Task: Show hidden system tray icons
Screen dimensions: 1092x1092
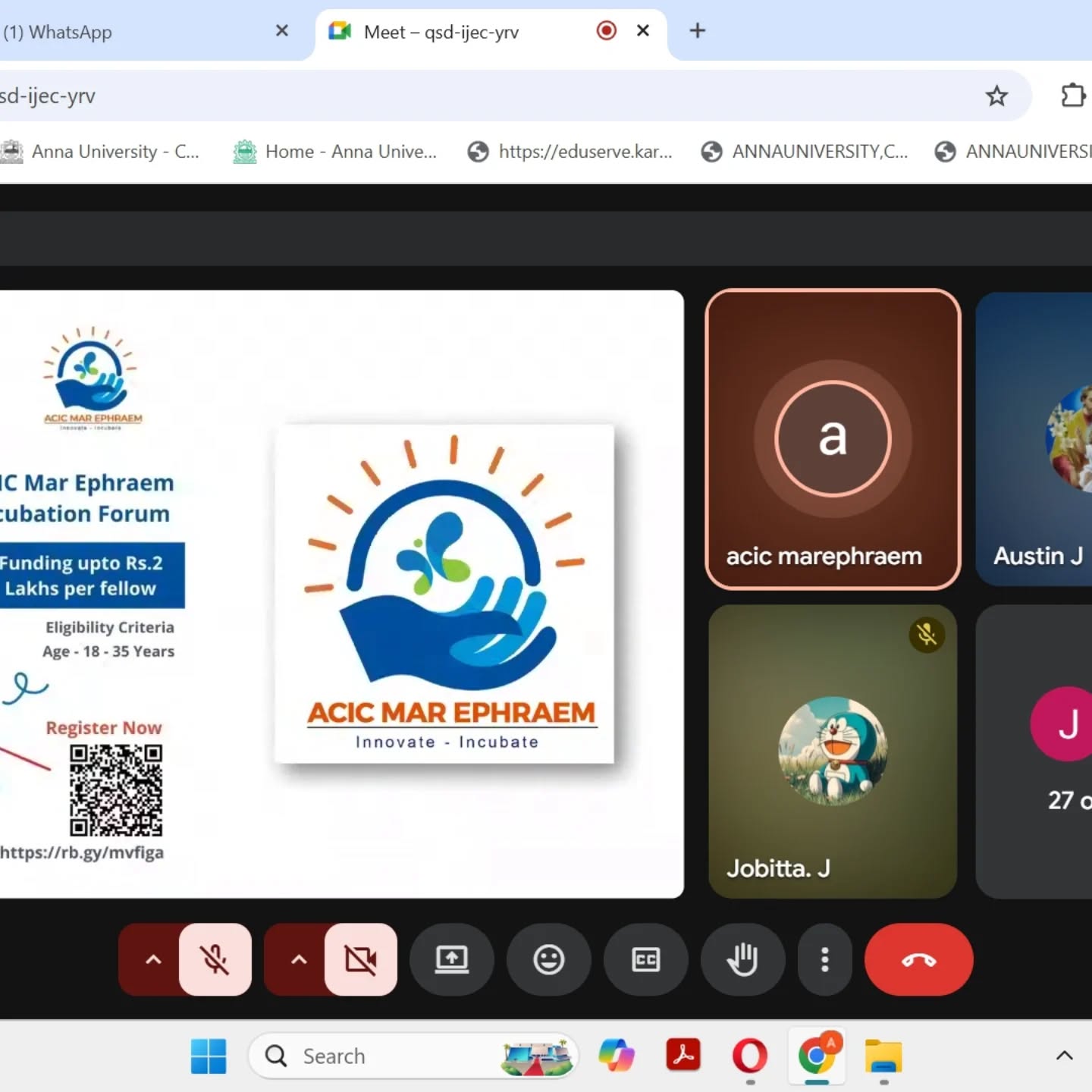Action: [x=1065, y=1056]
